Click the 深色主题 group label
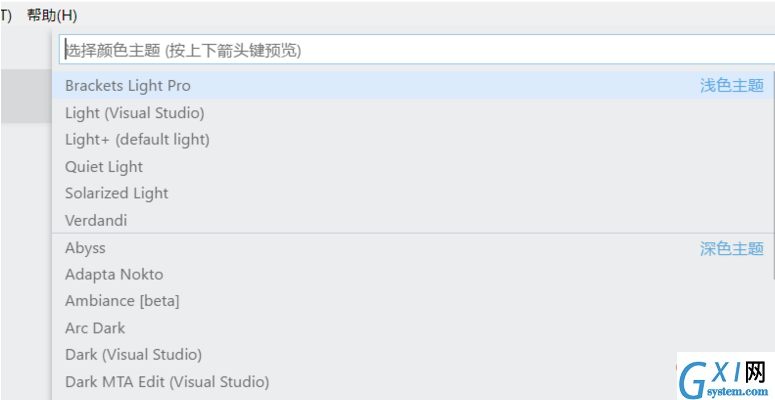This screenshot has height=400, width=775. click(x=732, y=248)
